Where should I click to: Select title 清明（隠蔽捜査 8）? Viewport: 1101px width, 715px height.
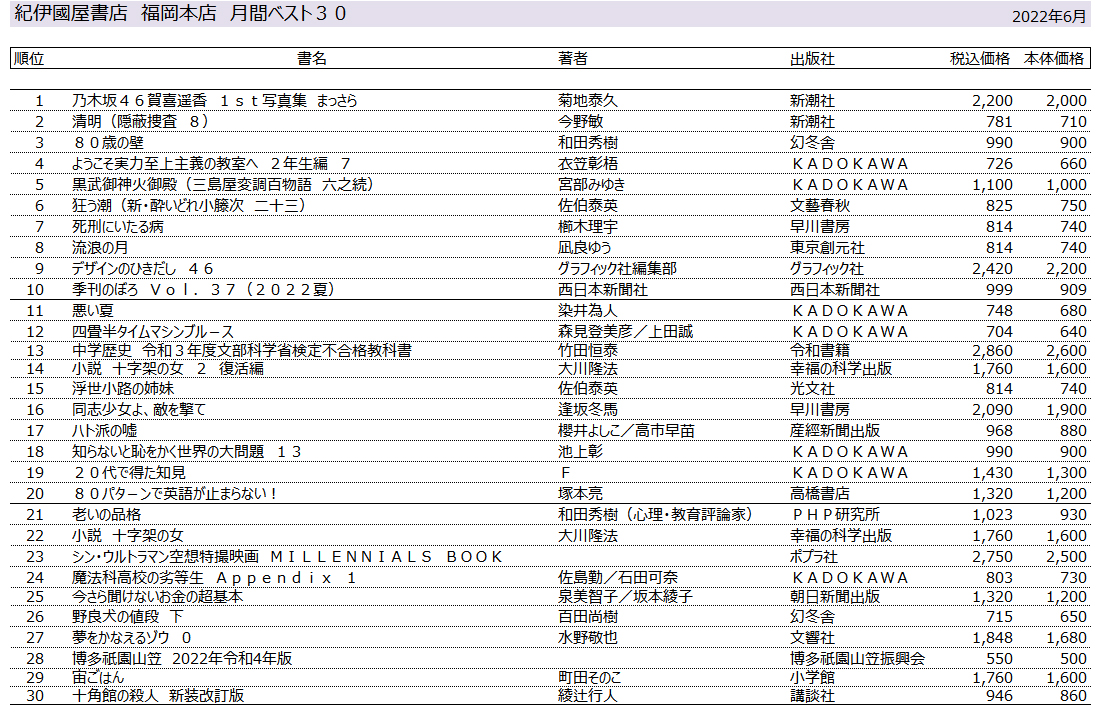click(x=140, y=122)
